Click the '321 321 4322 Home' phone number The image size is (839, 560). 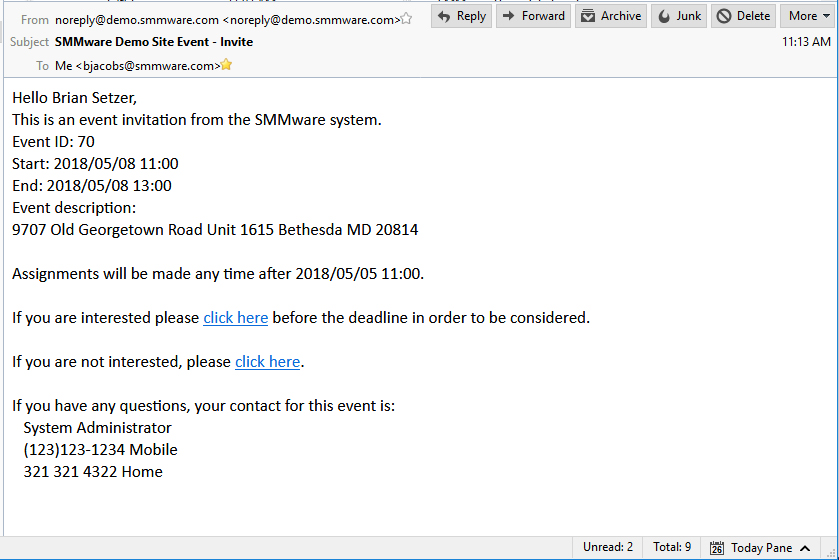pos(93,472)
